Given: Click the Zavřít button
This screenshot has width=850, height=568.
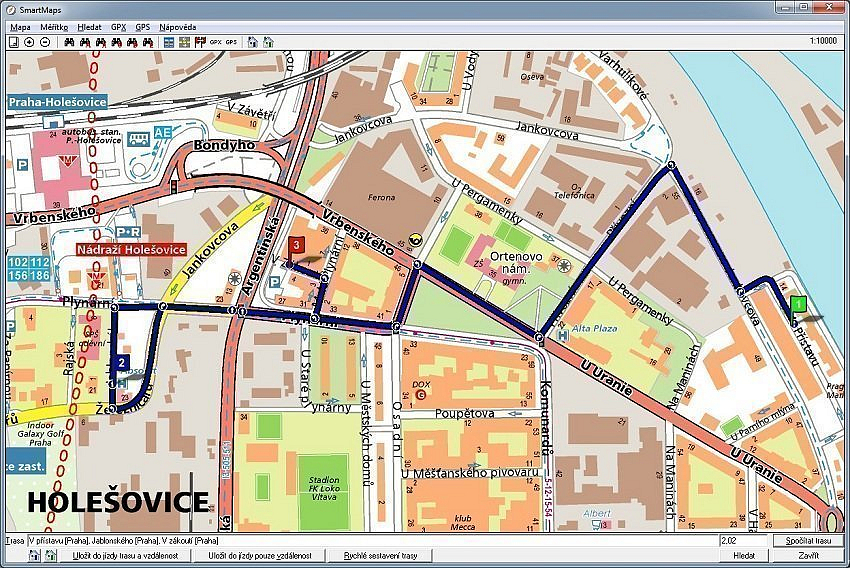Looking at the screenshot, I should (808, 555).
